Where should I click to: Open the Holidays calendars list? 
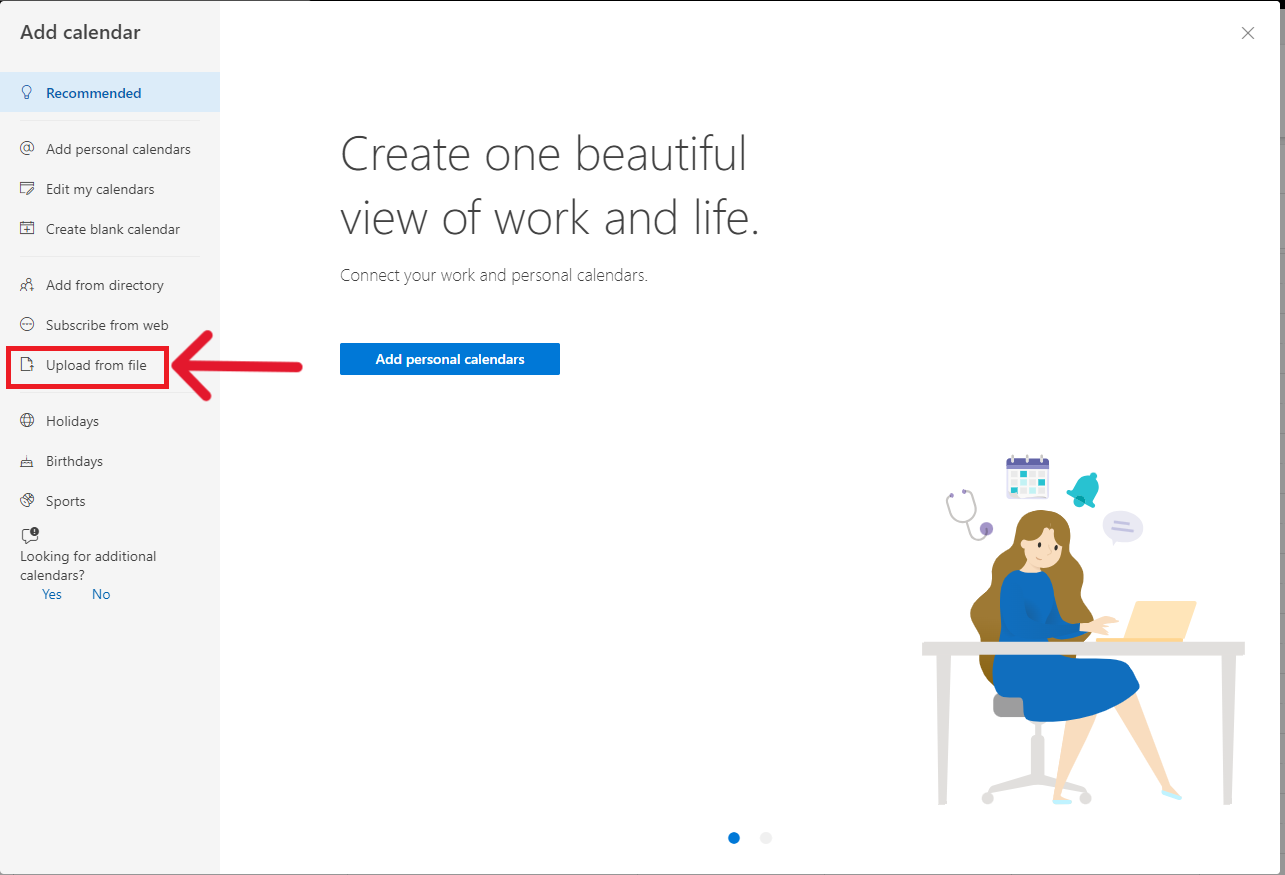(110, 421)
